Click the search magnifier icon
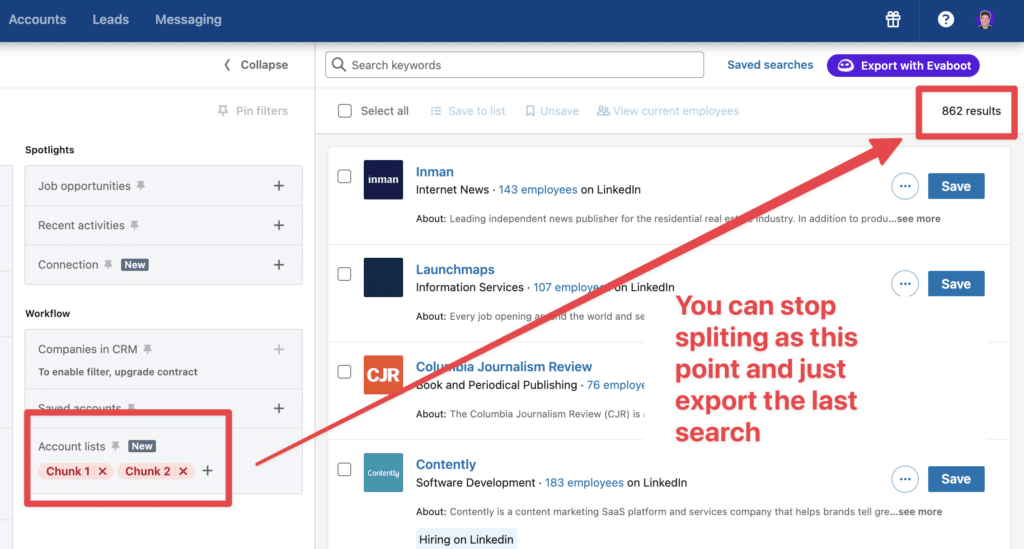 pos(338,65)
